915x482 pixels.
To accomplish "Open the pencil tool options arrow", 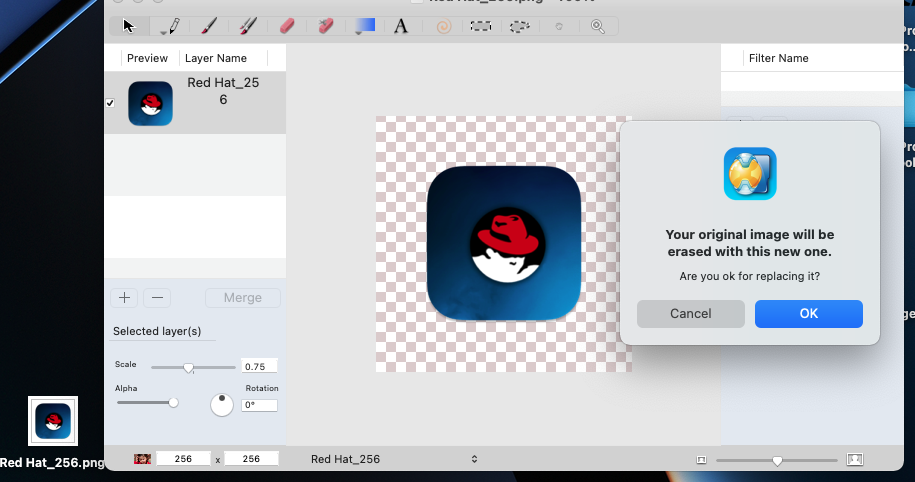I will tap(163, 33).
